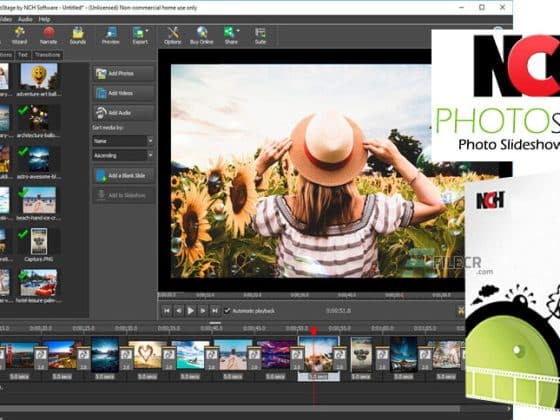Switch to the Transitions tab
The width and height of the screenshot is (560, 420).
point(48,55)
